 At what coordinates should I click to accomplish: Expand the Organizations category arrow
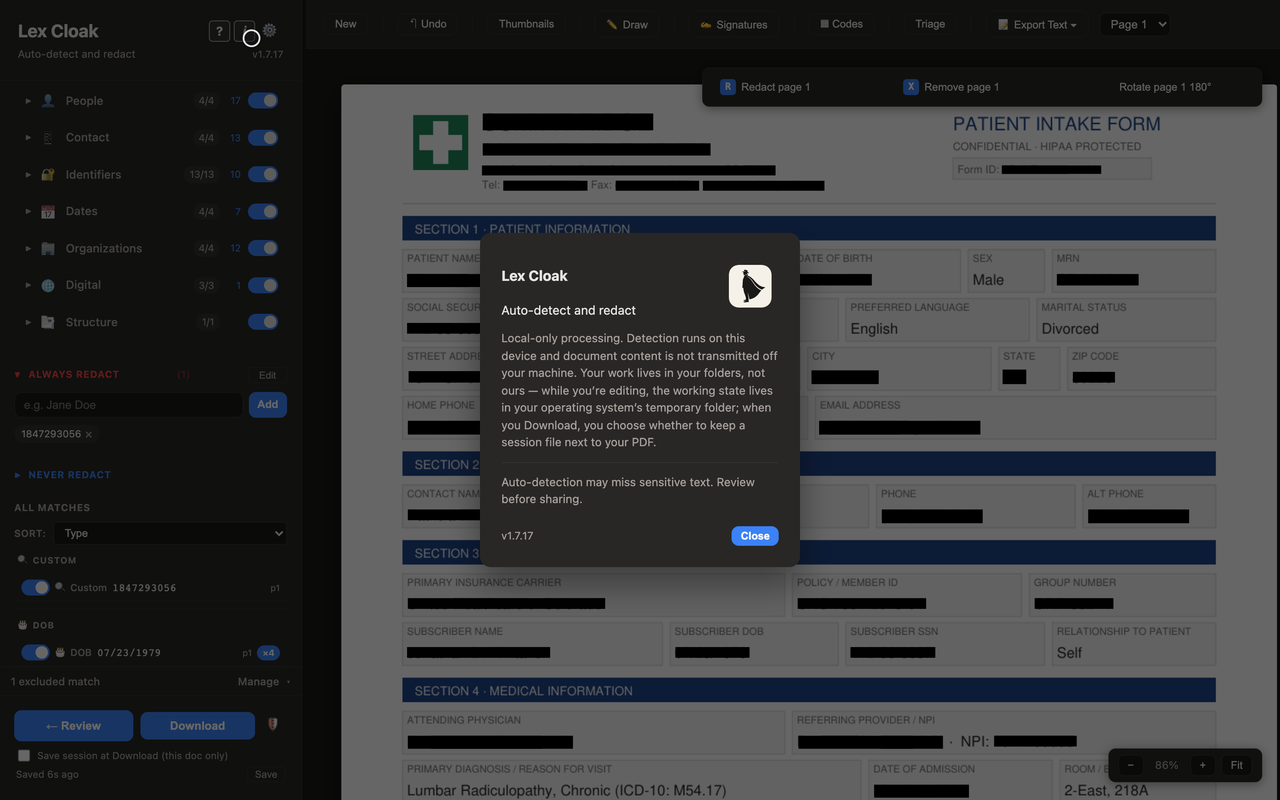28,249
